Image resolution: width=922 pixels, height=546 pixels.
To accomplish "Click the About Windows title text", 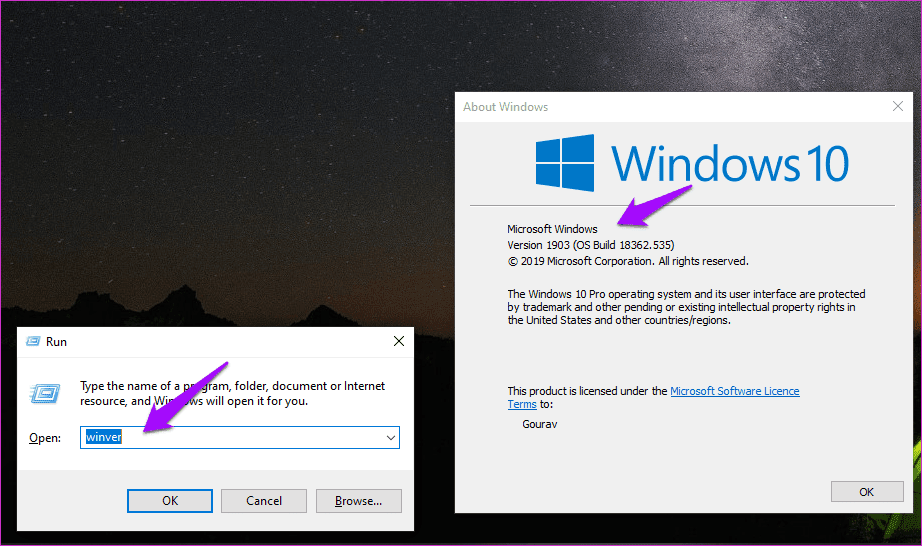I will point(505,107).
